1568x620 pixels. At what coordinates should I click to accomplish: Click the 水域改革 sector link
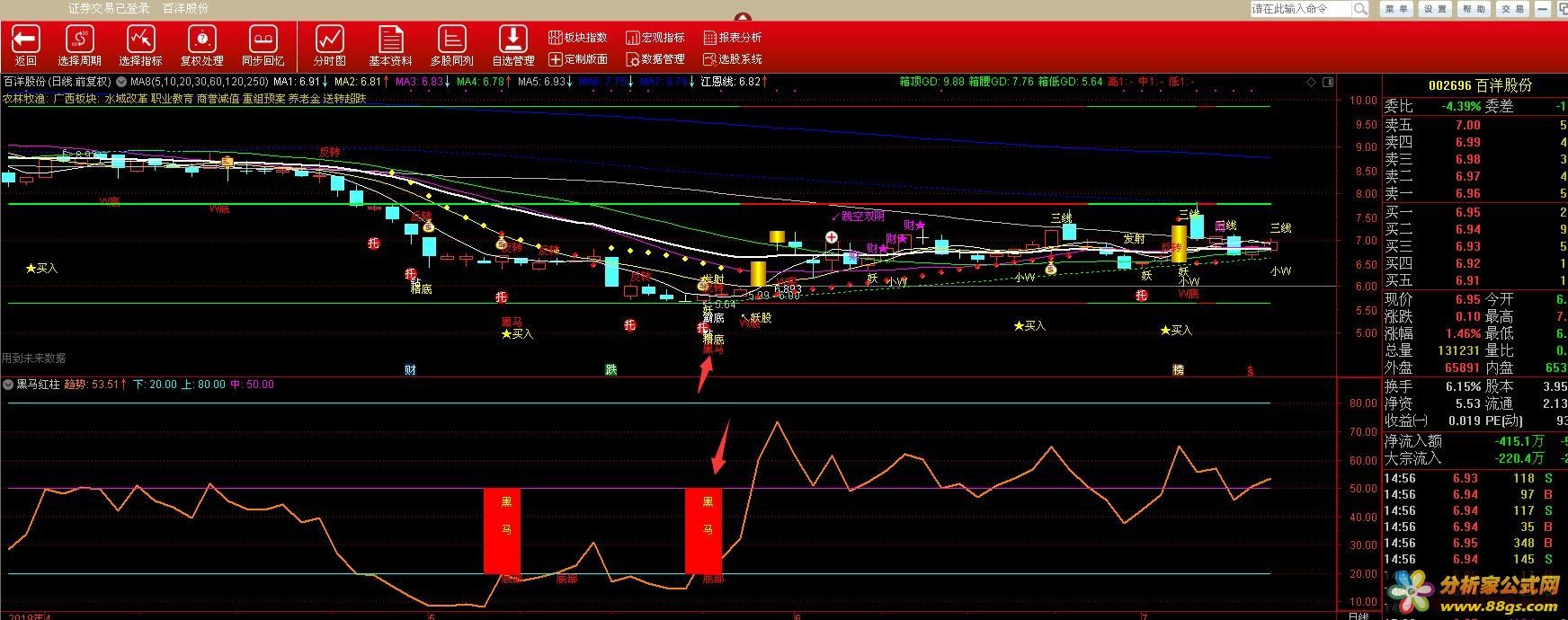(126, 98)
